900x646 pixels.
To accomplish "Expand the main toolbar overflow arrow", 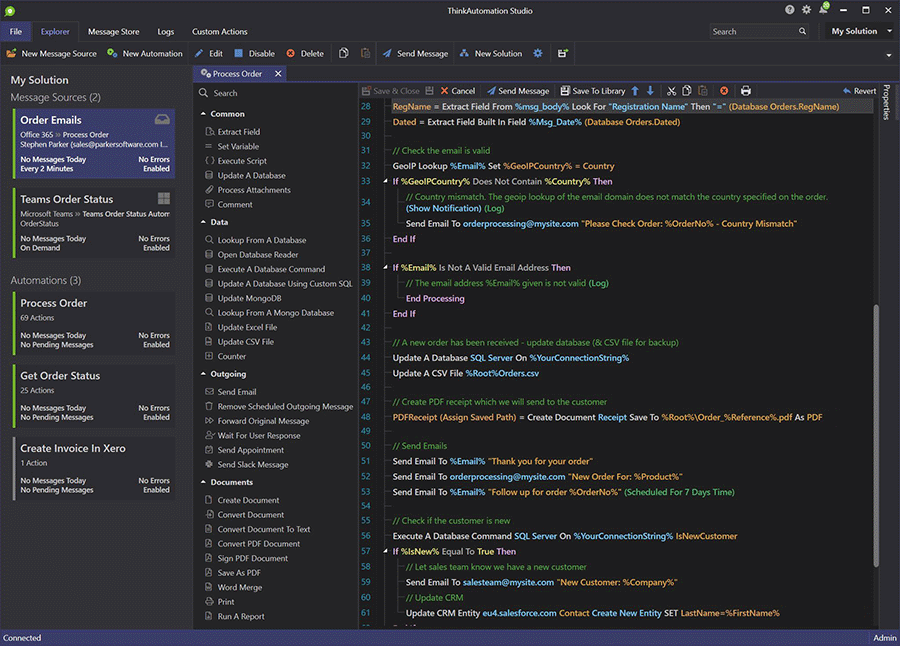I will coord(889,56).
